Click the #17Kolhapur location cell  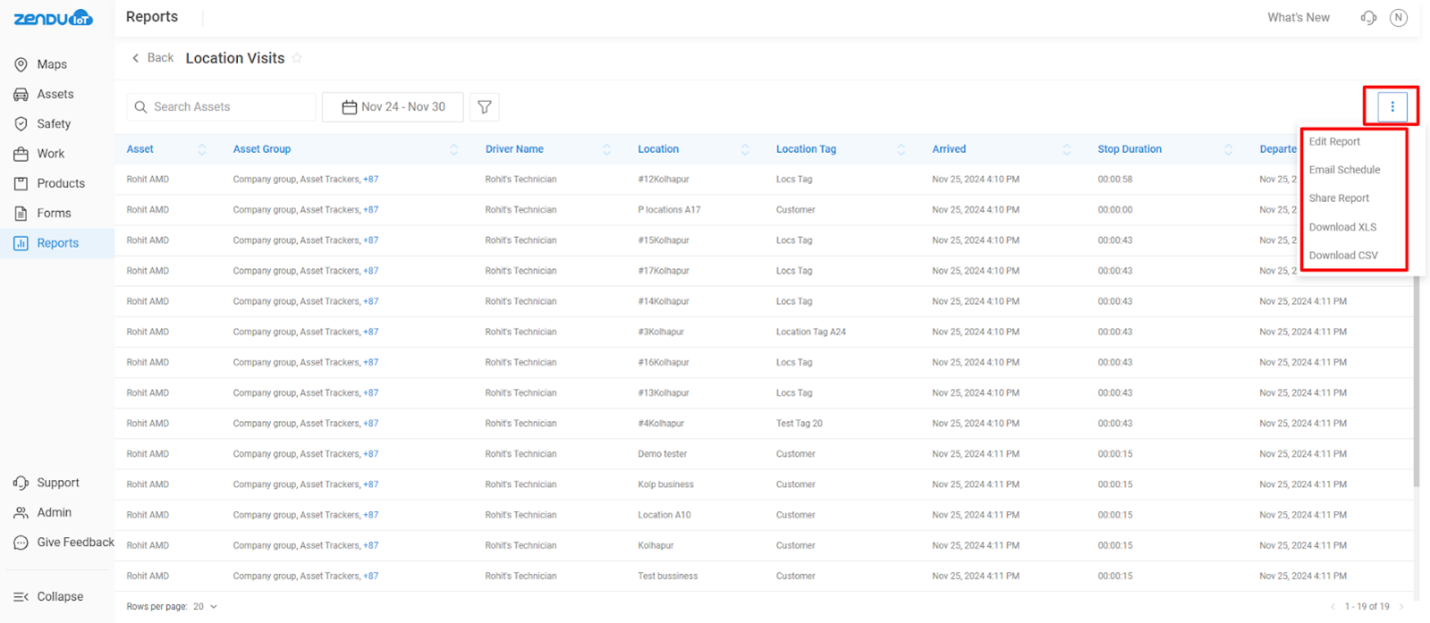tap(664, 271)
